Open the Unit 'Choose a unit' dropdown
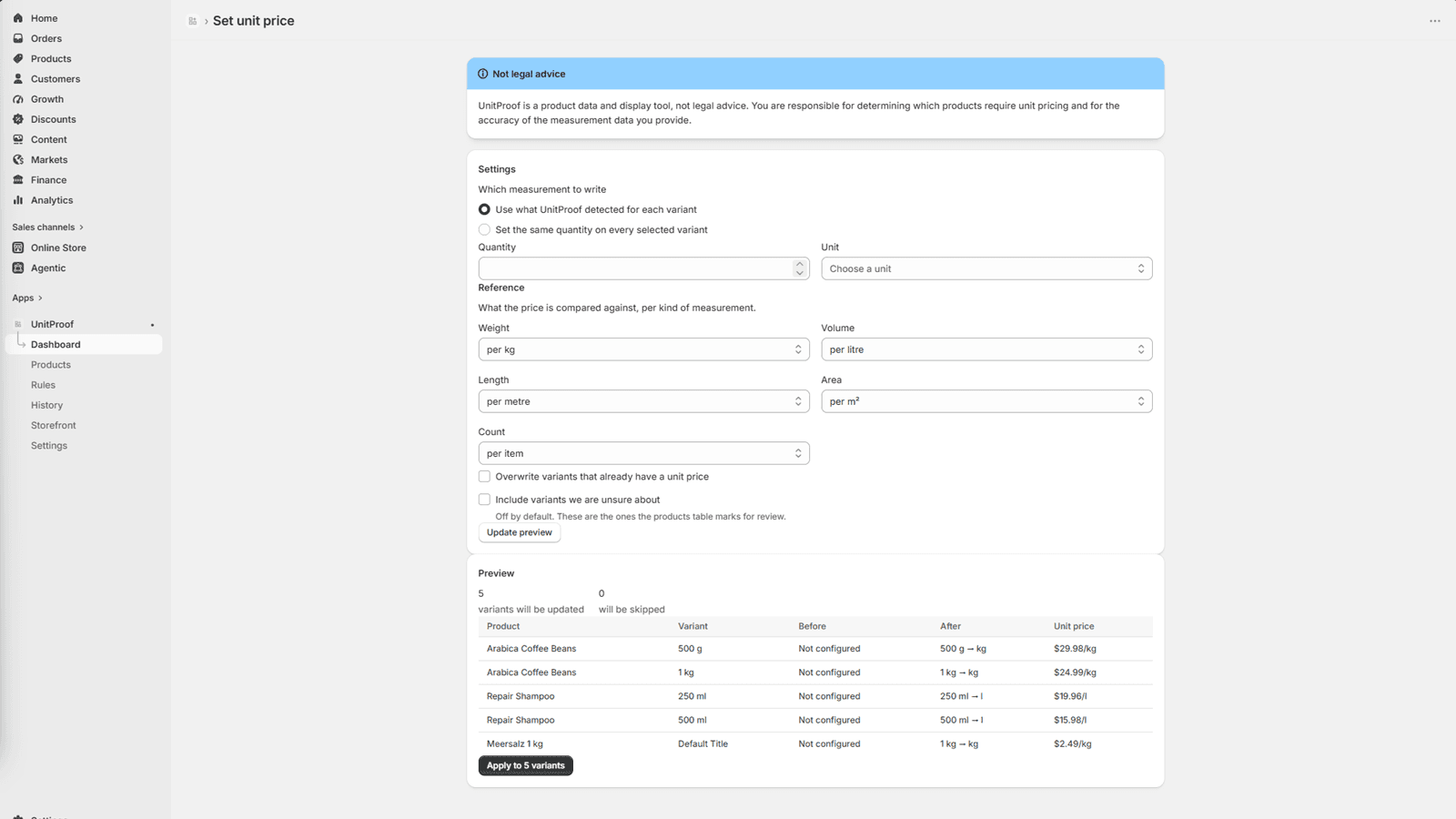1456x819 pixels. coord(986,268)
